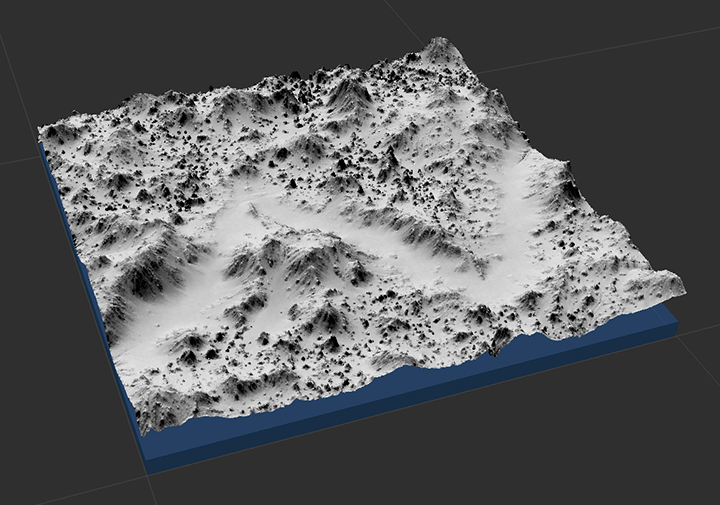Pick the leftmost corner of the terrain mesh

(41, 131)
